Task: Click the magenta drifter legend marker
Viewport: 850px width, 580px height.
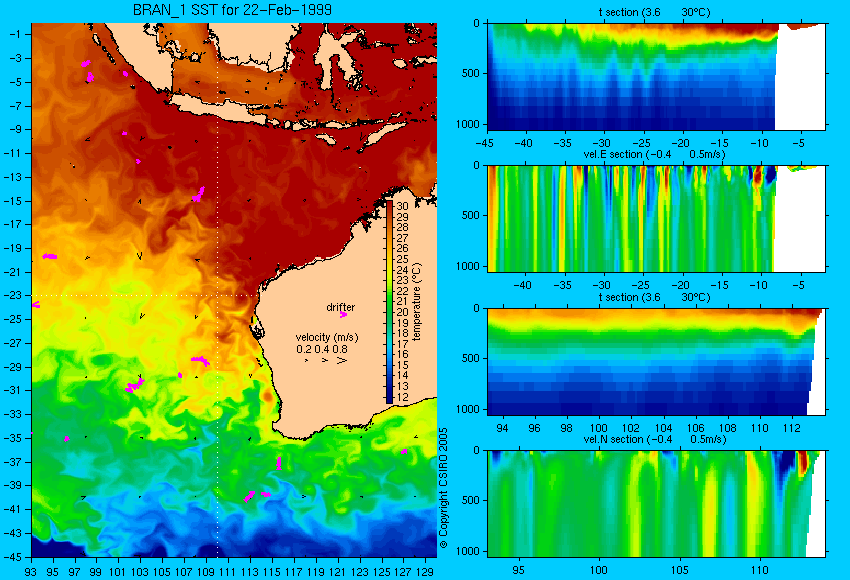Action: (343, 314)
